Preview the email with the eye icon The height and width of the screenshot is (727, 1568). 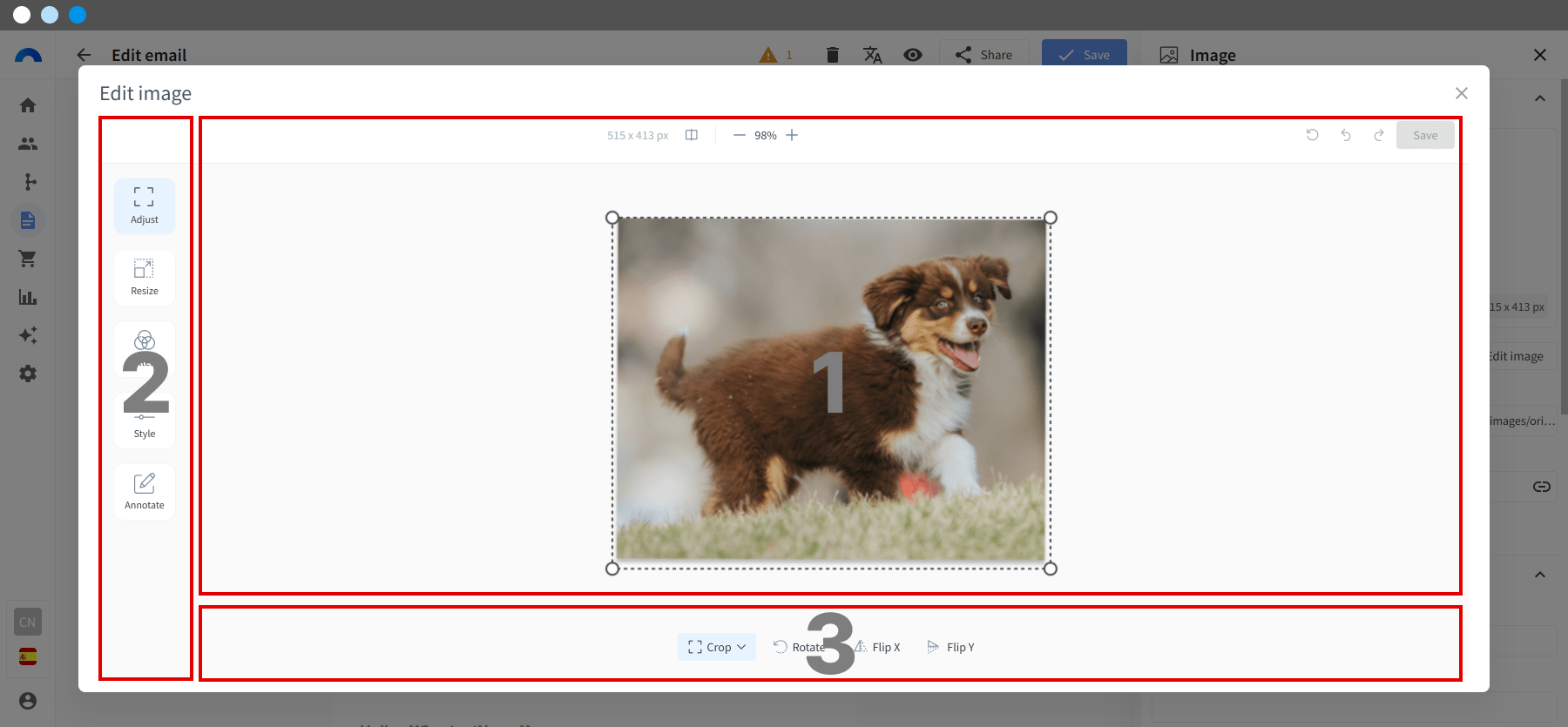pos(913,55)
